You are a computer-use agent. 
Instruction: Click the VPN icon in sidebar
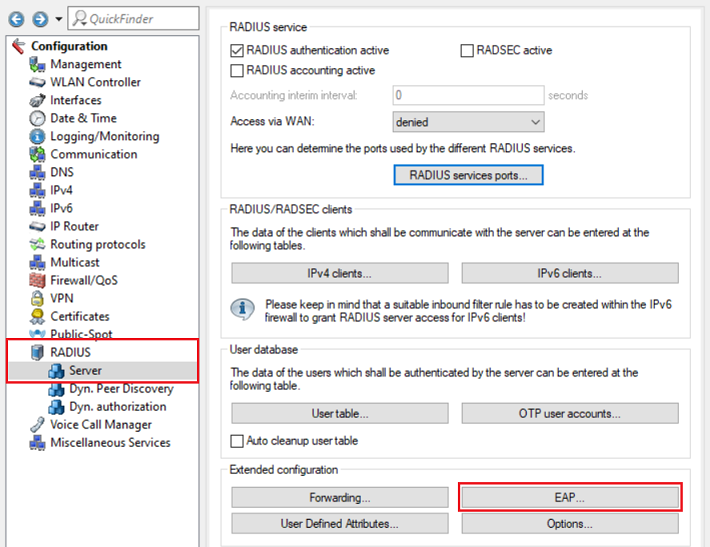pos(37,298)
